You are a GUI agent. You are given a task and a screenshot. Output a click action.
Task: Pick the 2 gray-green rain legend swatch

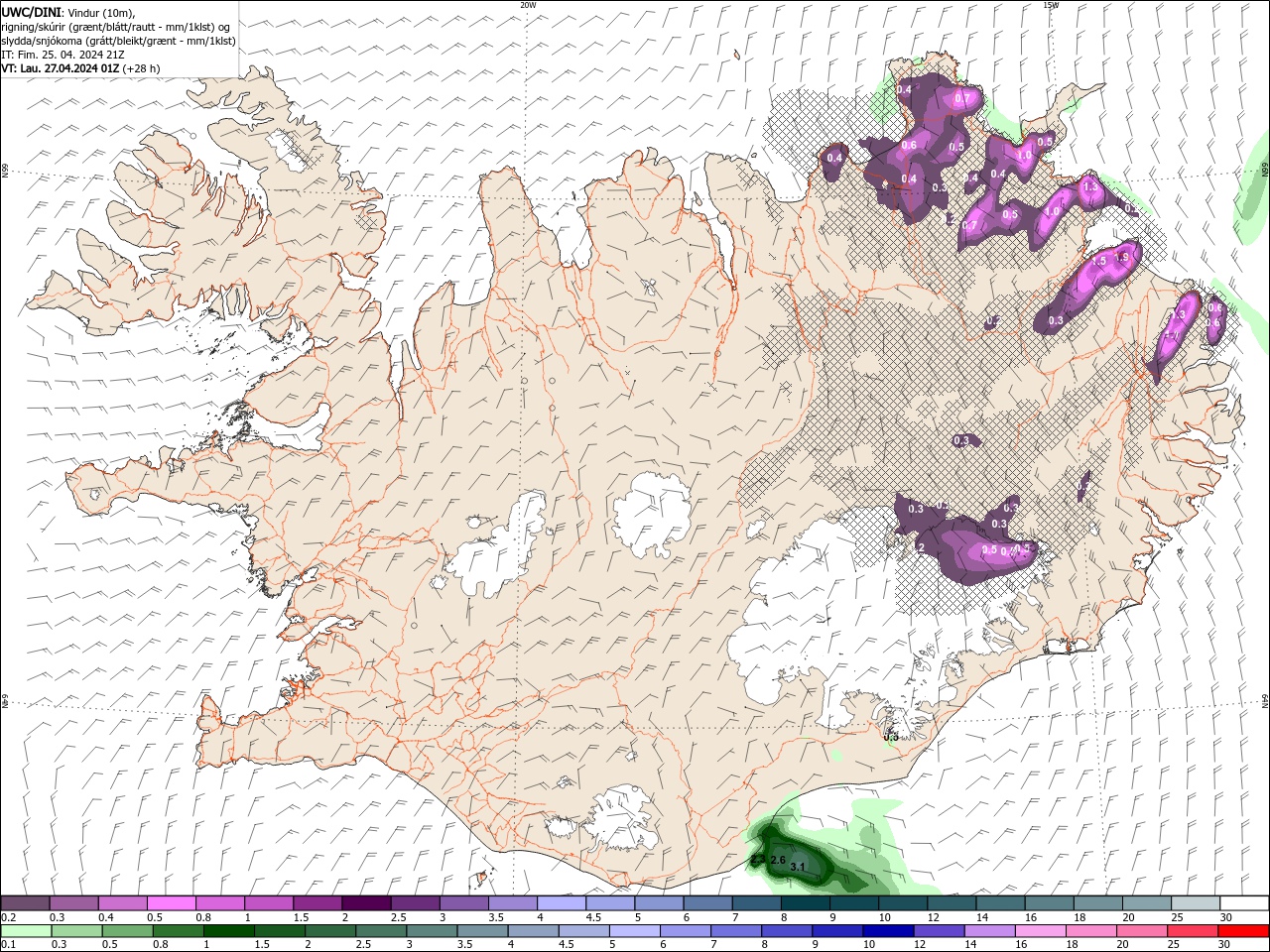(x=329, y=931)
